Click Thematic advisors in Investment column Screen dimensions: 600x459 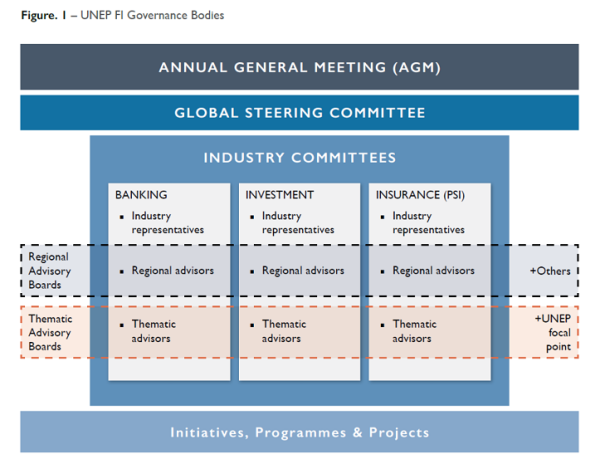284,331
